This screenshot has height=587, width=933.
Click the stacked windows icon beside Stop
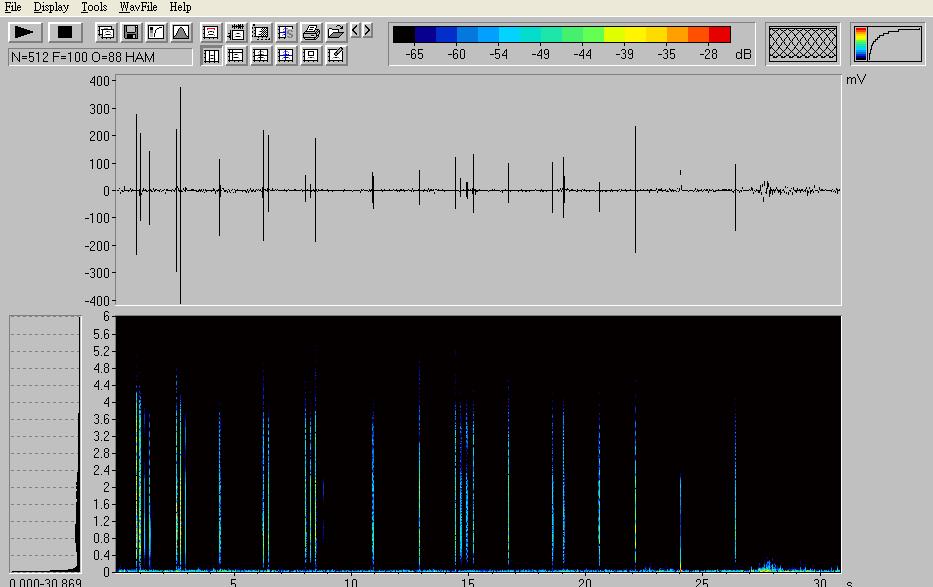106,33
